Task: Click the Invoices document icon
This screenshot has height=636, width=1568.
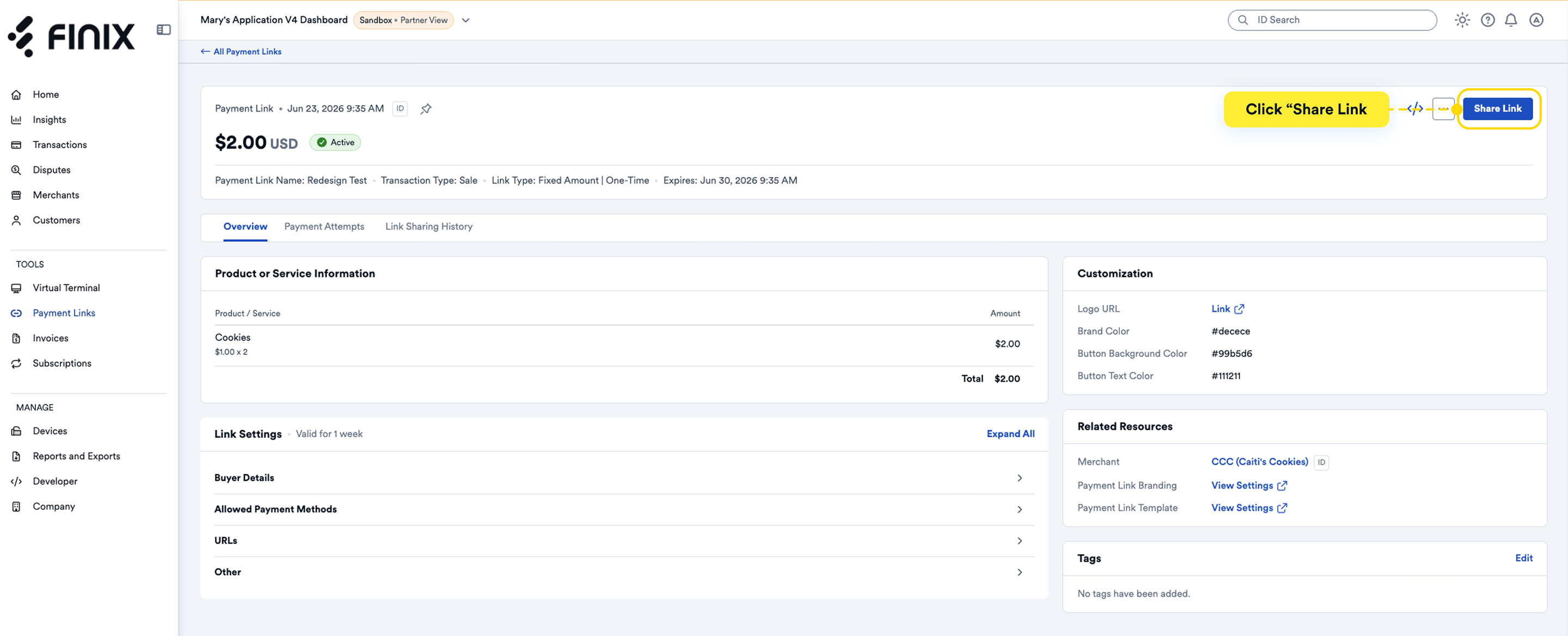Action: (x=16, y=338)
